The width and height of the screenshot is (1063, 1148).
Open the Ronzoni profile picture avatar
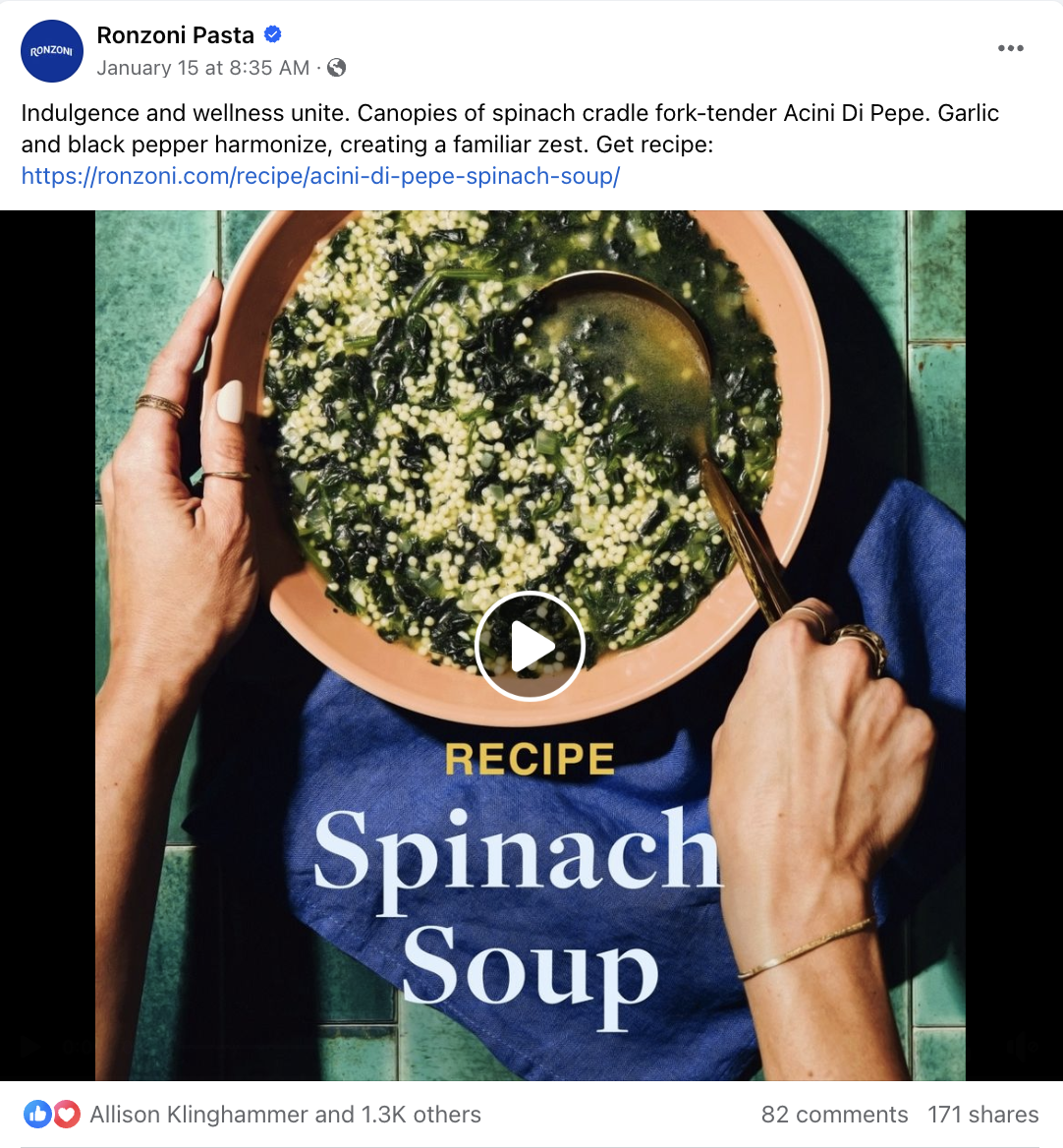[x=51, y=51]
